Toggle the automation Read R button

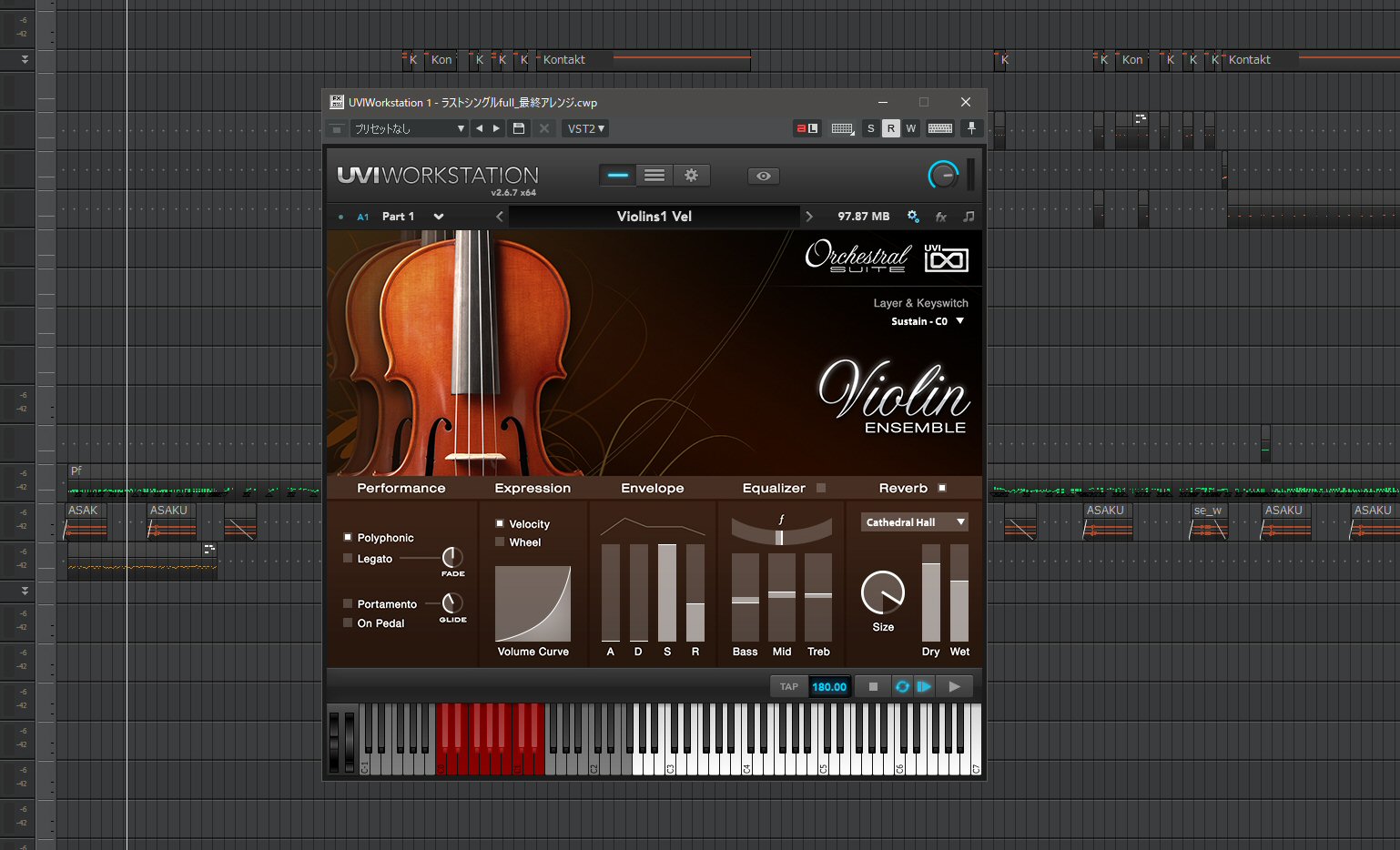891,128
